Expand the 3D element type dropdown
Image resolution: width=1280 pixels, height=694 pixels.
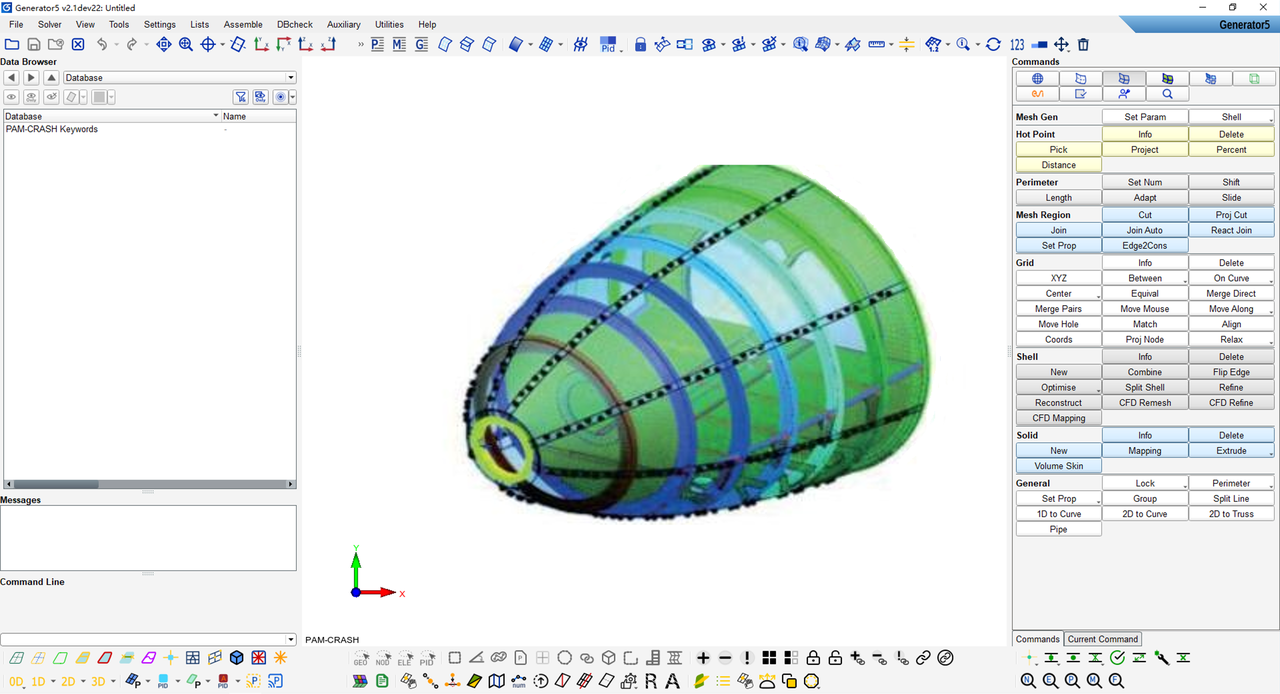(113, 682)
